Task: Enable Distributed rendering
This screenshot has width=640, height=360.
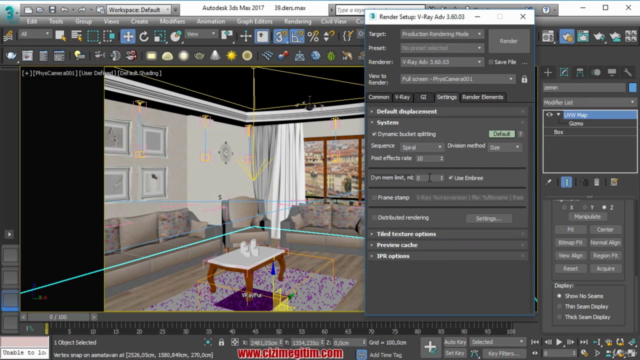Action: [x=374, y=218]
